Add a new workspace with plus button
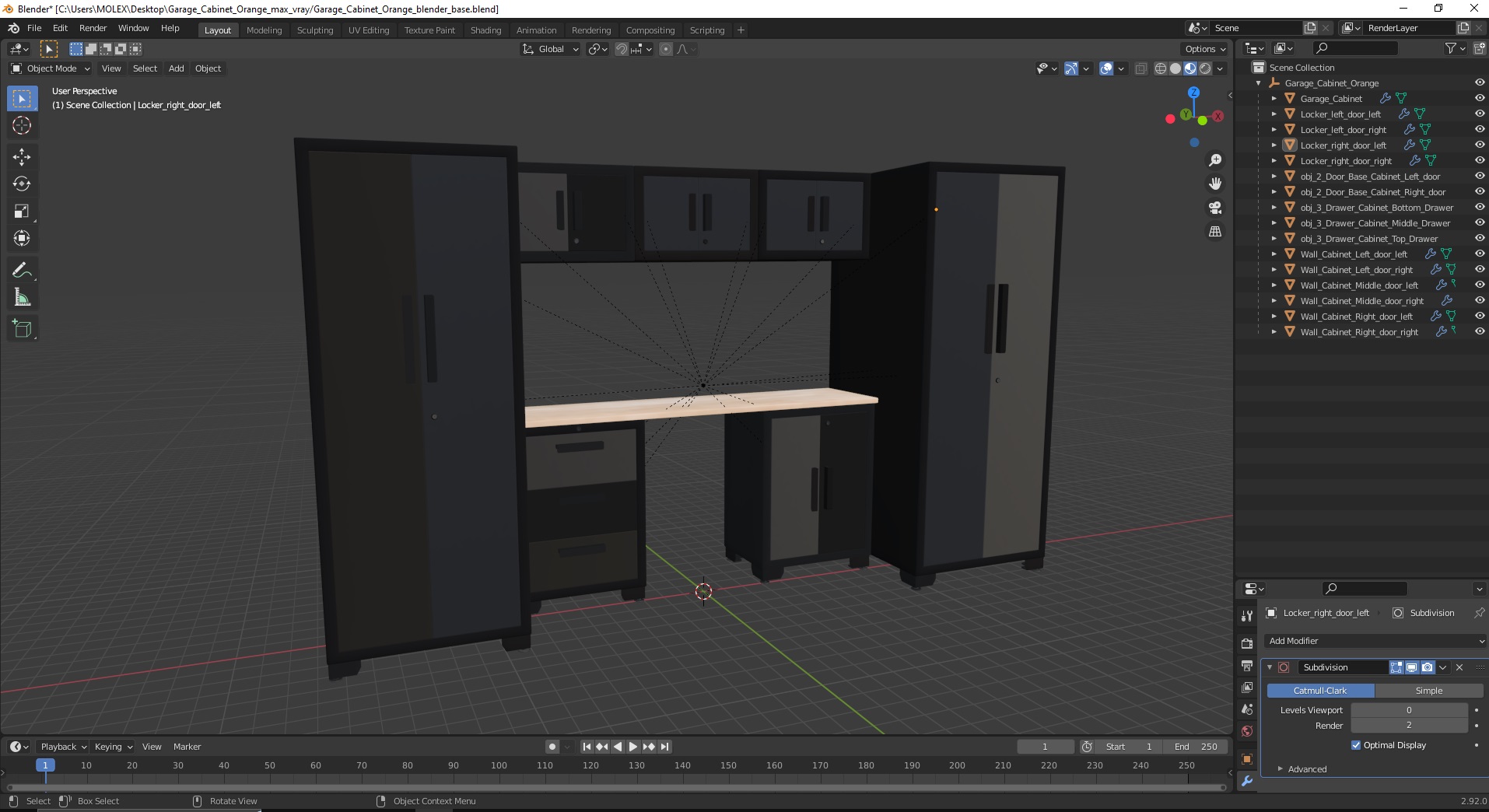 (x=741, y=30)
